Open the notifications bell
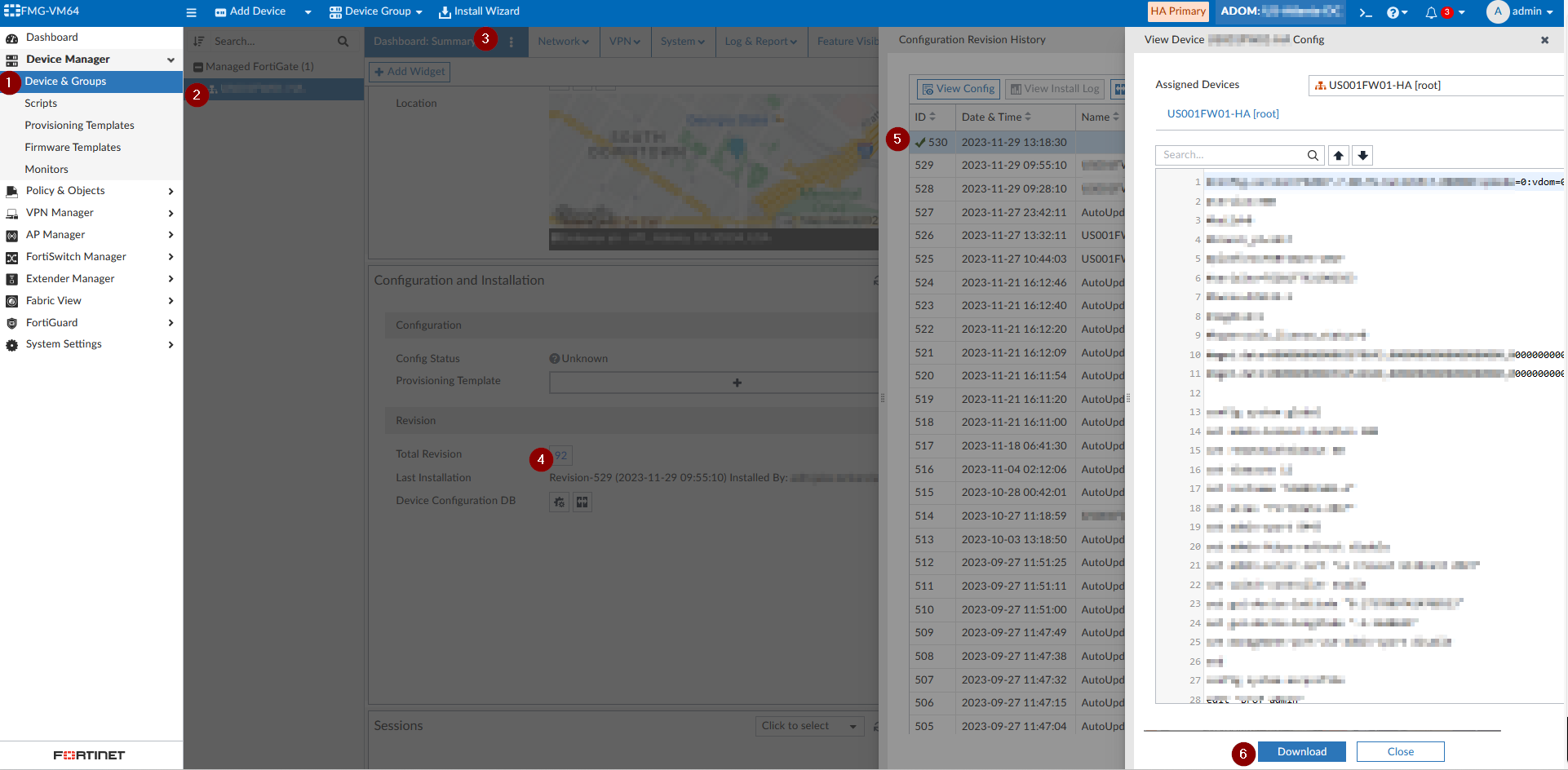This screenshot has height=770, width=1568. coord(1431,12)
